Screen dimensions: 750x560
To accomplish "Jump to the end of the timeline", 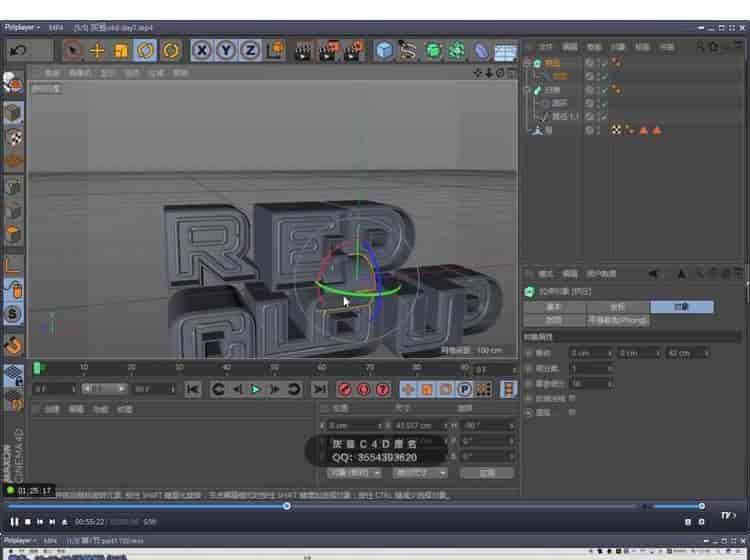I will [x=319, y=389].
